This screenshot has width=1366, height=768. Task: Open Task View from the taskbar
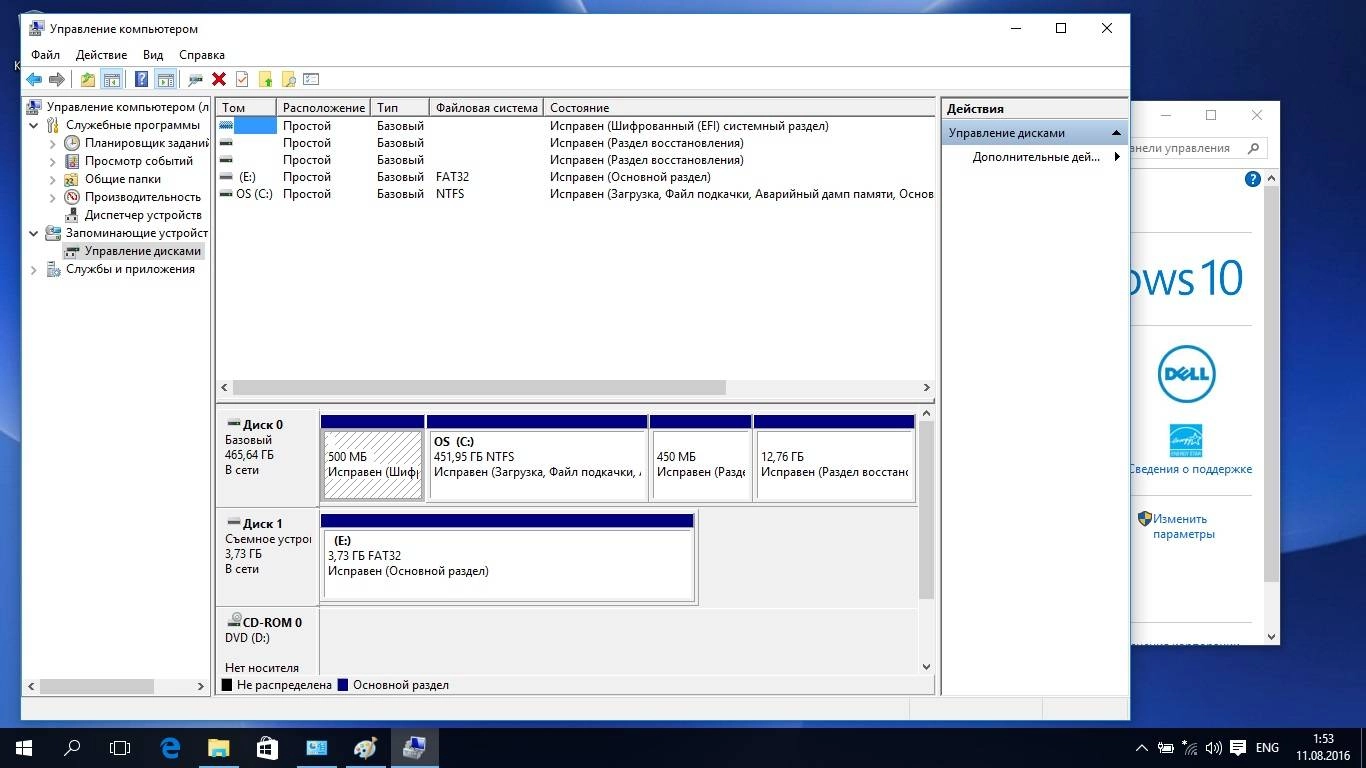click(x=120, y=747)
